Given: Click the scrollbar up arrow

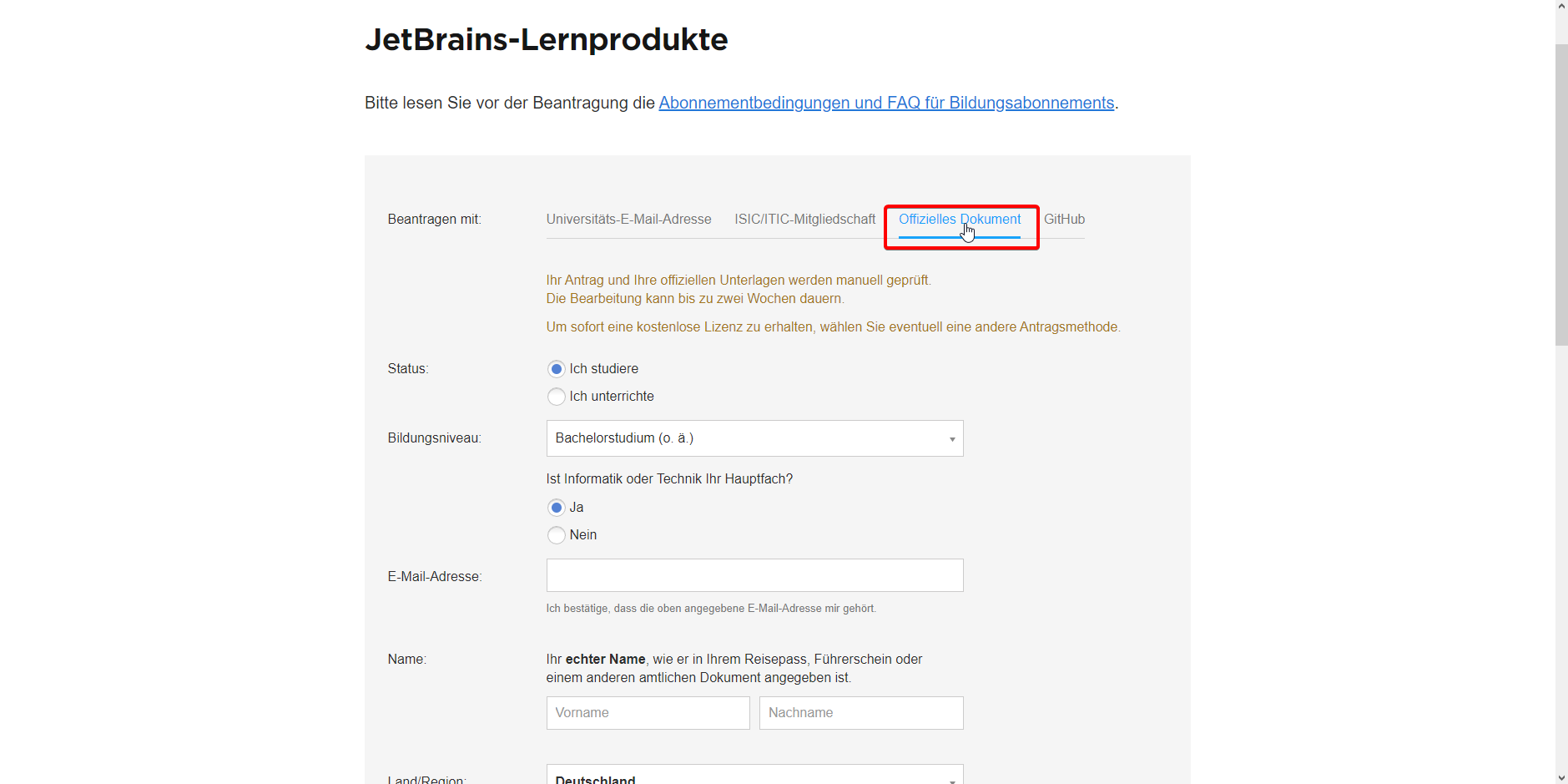Looking at the screenshot, I should (1561, 6).
